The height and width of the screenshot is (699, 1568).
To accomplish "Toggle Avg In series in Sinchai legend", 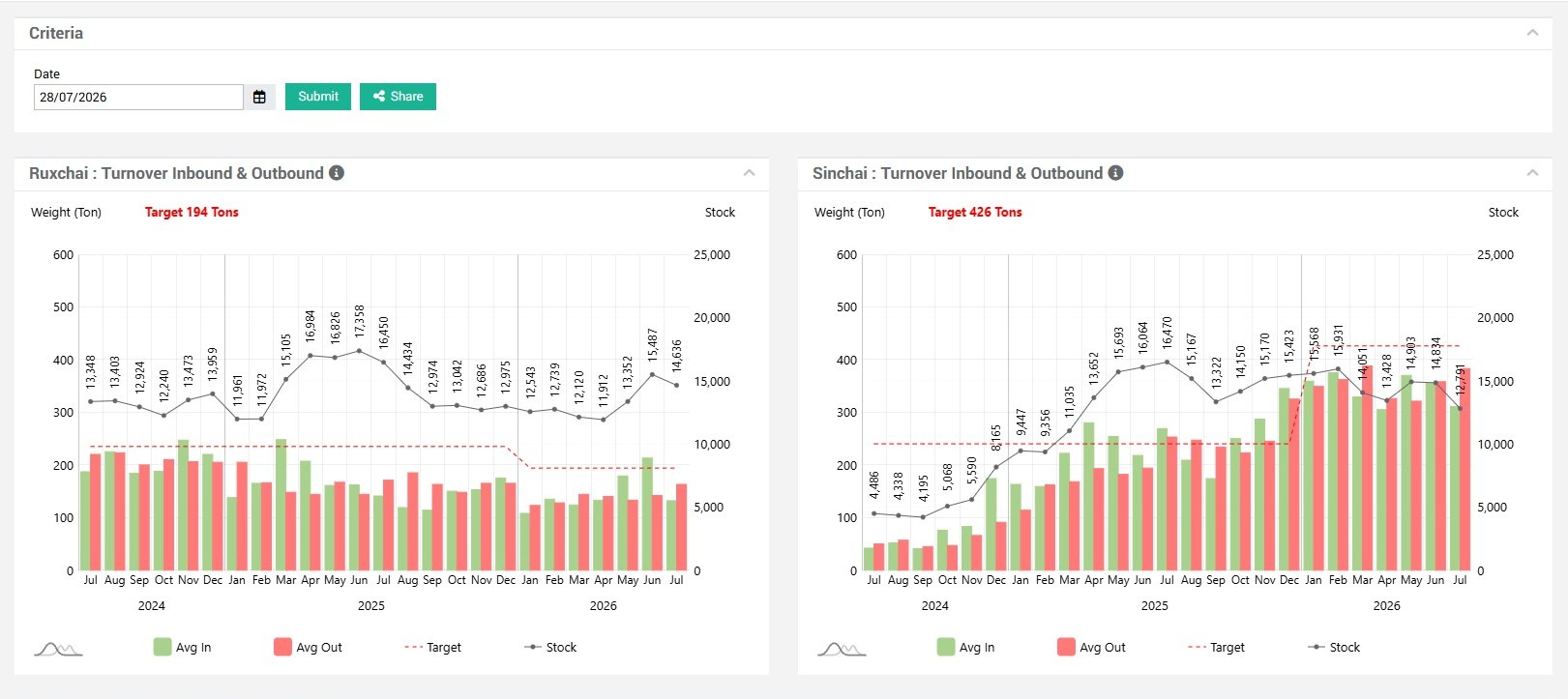I will click(966, 647).
